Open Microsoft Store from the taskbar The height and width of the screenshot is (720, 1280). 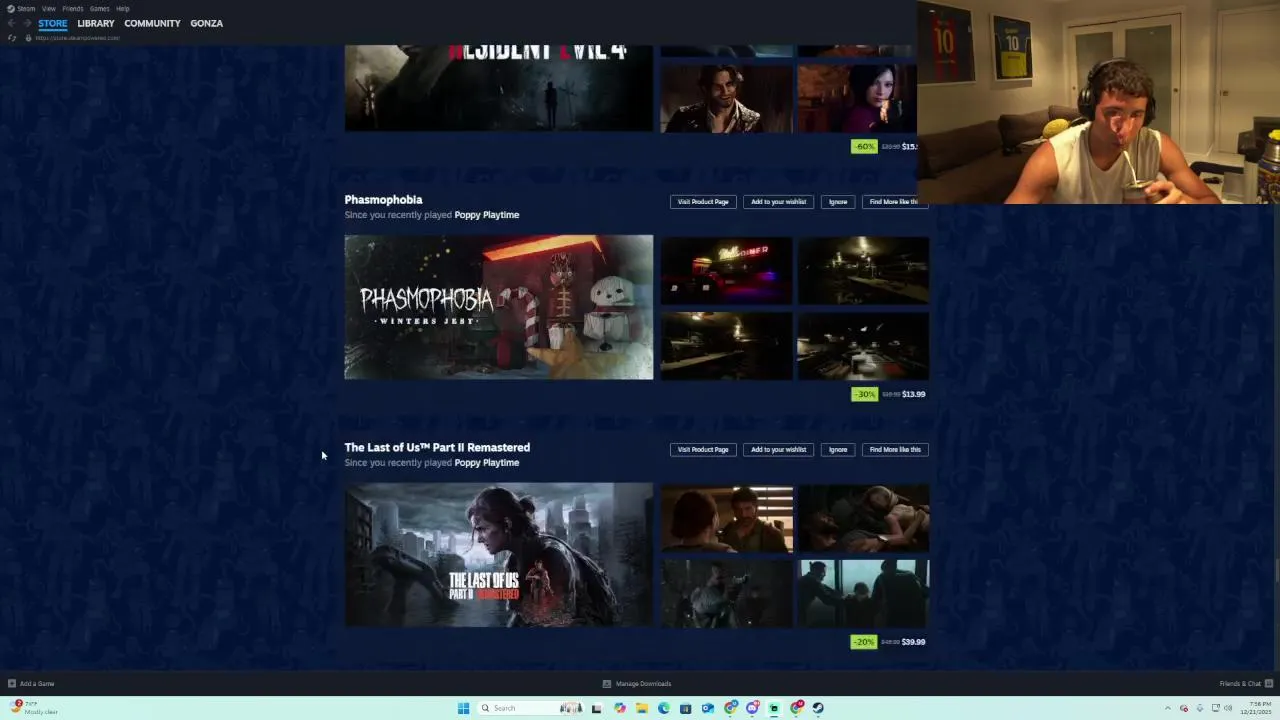point(686,708)
